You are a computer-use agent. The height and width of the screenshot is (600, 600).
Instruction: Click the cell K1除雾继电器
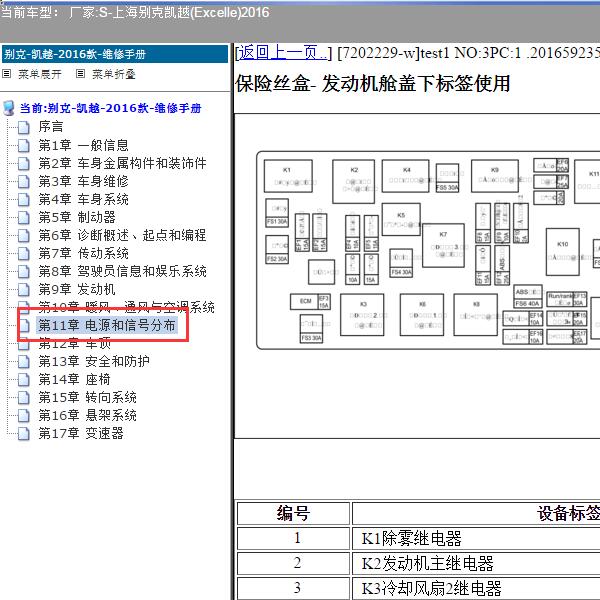tap(476, 538)
